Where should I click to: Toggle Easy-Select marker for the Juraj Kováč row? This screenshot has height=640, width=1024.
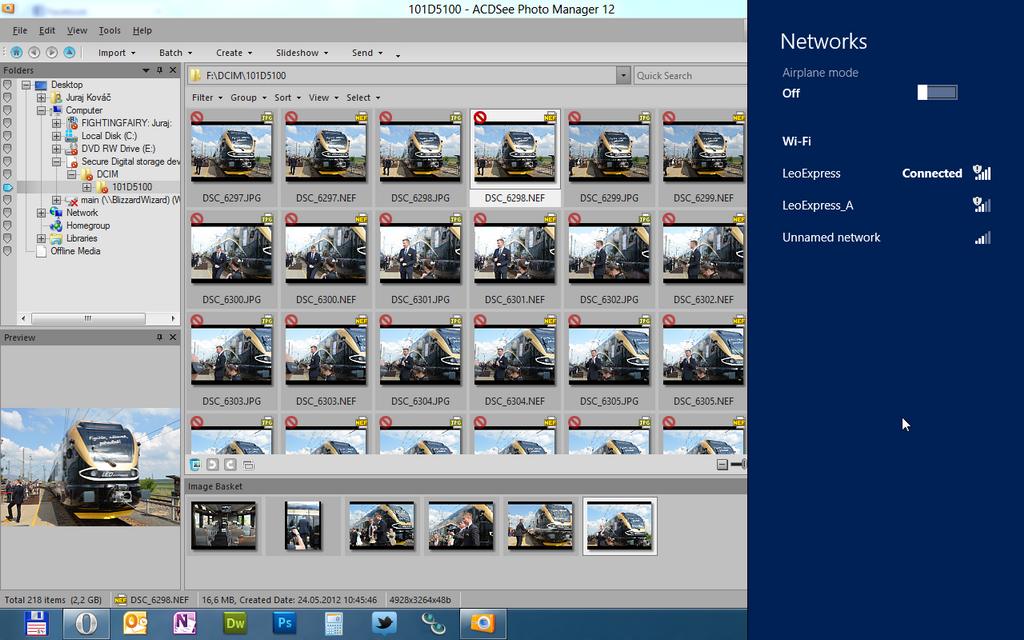tap(7, 97)
